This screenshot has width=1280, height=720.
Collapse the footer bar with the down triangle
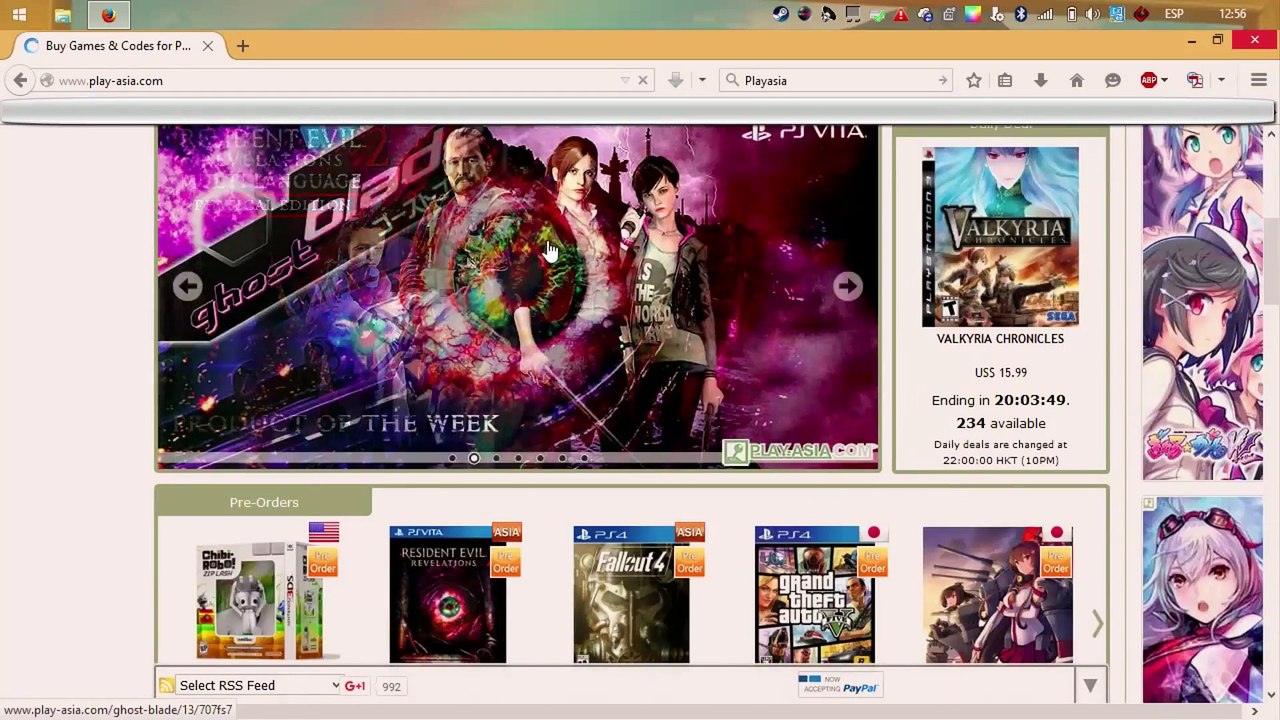pyautogui.click(x=1090, y=686)
